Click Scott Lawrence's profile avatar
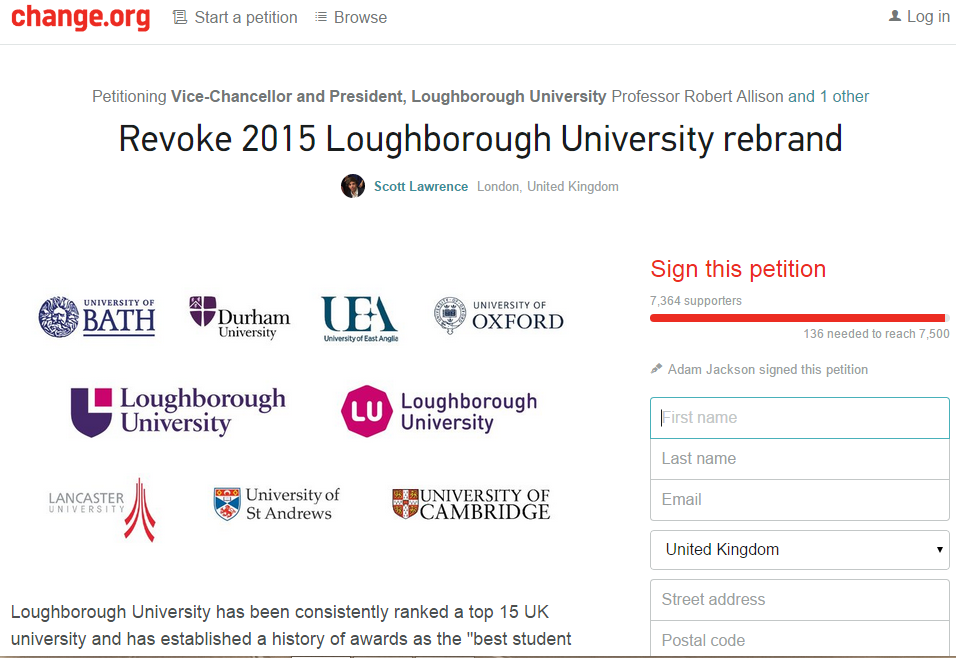Screen dimensions: 956x658 coord(352,186)
